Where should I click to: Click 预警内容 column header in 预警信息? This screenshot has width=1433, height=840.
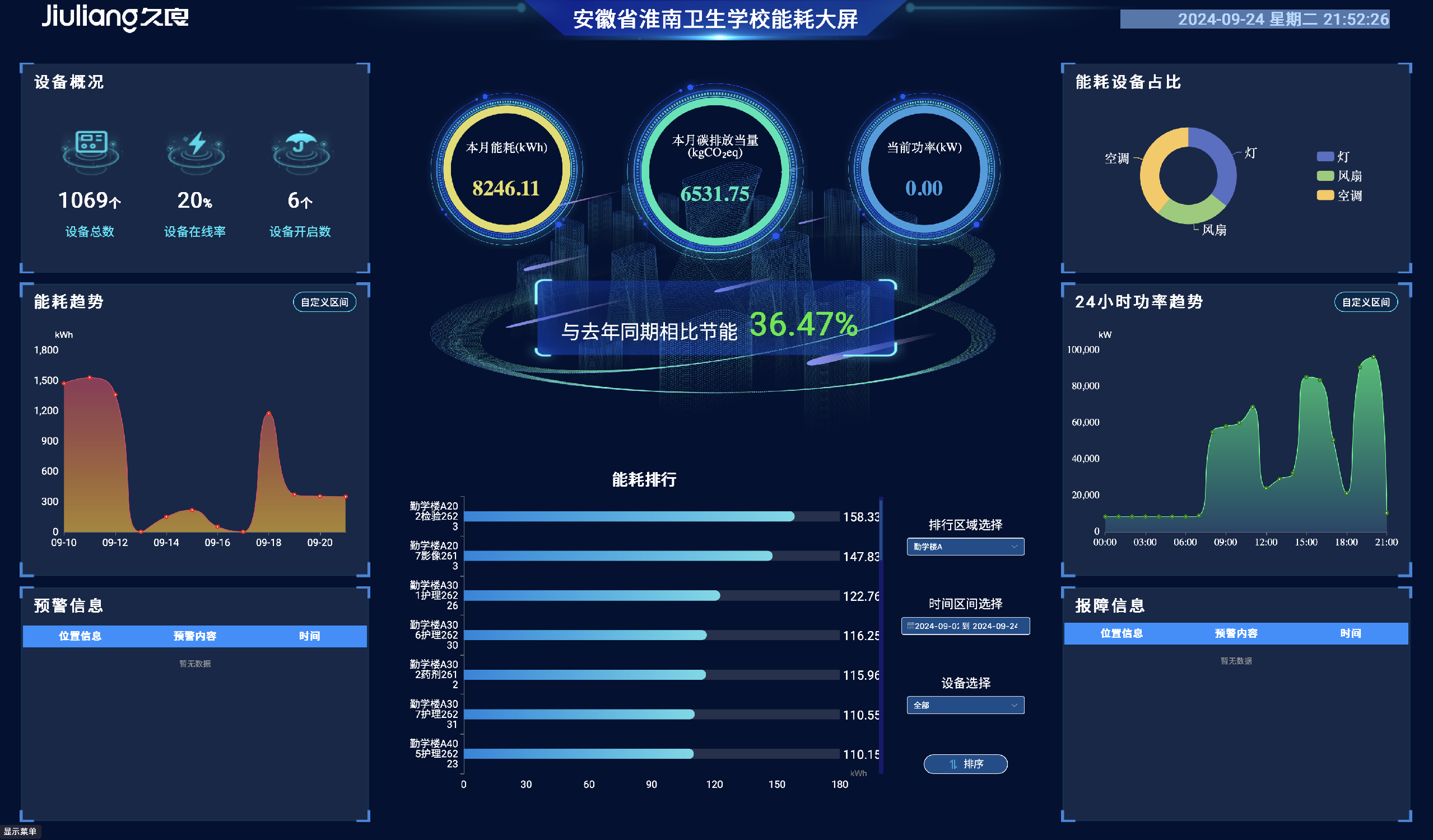(194, 636)
